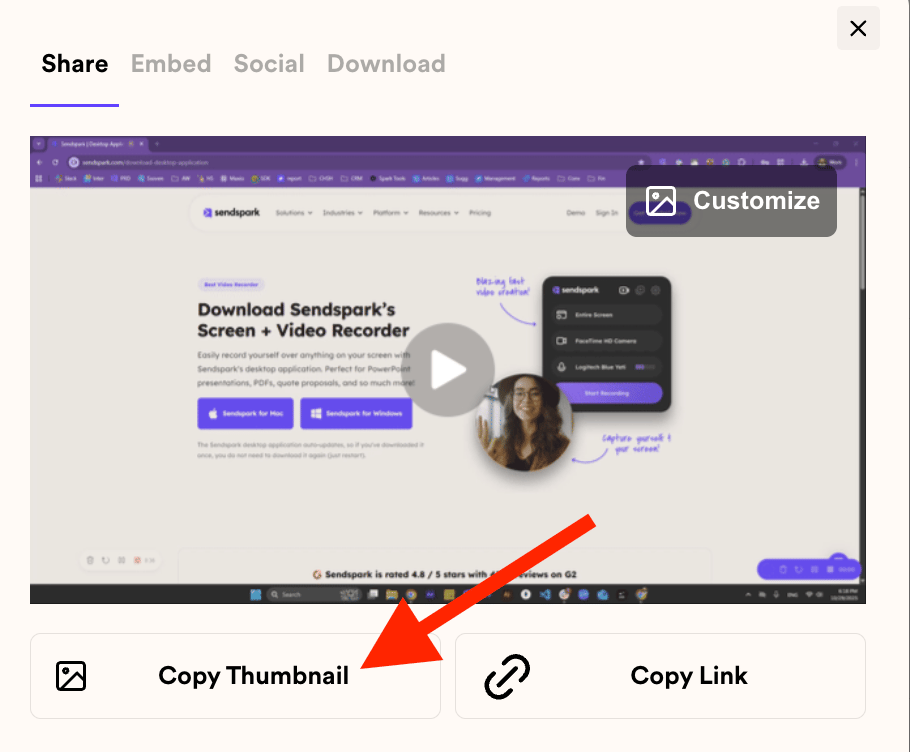Click the Copy Thumbnail button
The width and height of the screenshot is (910, 752).
tap(235, 676)
